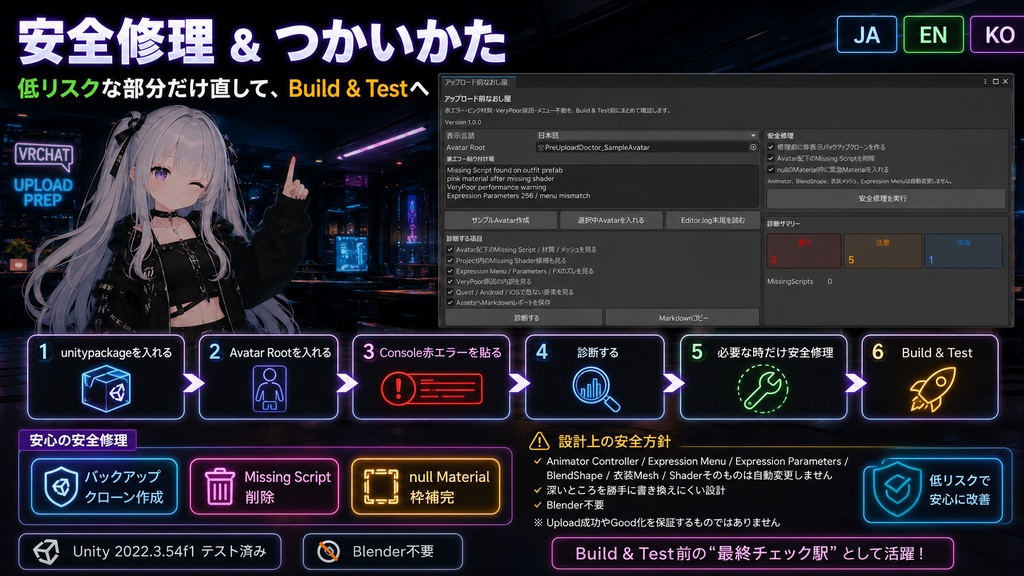Click the Markdownコピー button

click(x=683, y=318)
